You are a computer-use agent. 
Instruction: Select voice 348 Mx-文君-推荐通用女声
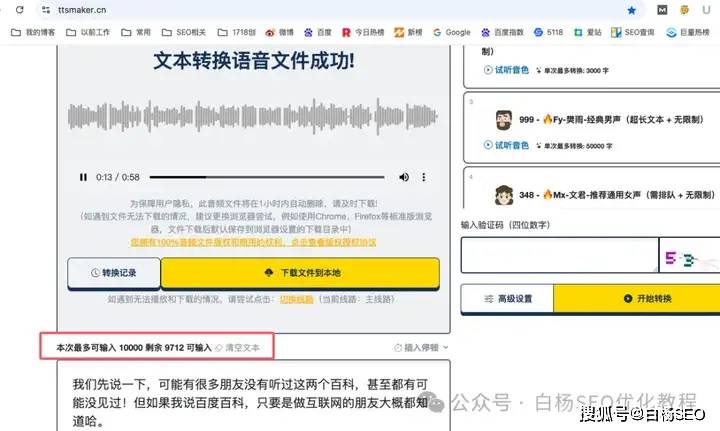coord(592,188)
